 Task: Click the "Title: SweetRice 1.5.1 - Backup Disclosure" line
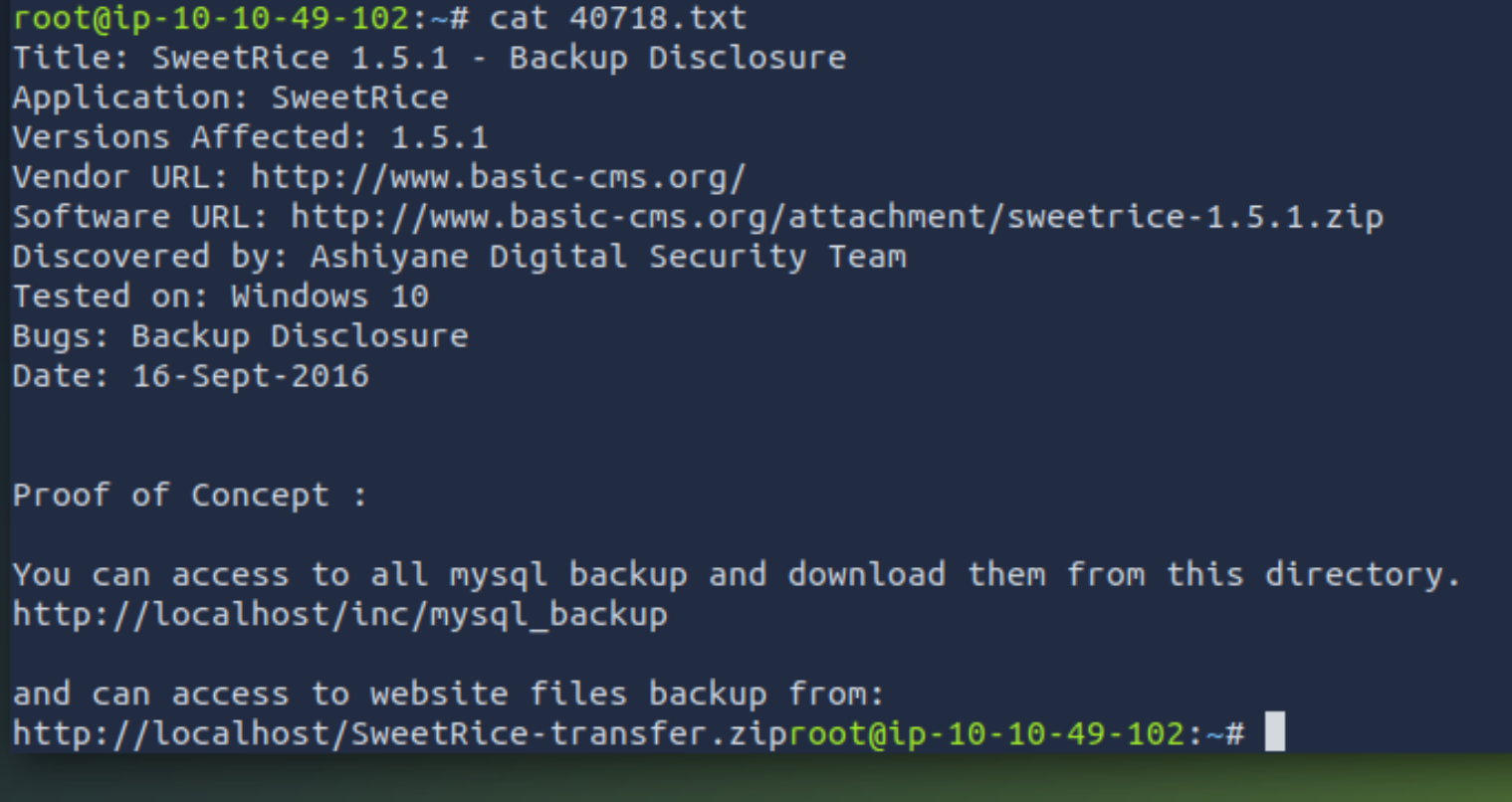point(429,58)
